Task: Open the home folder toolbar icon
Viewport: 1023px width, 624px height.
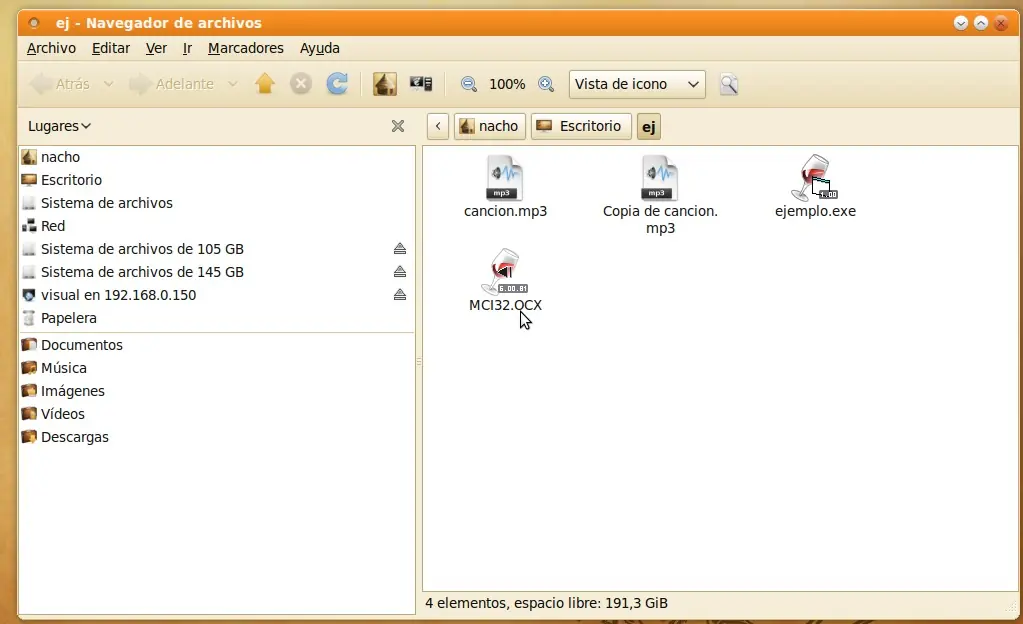Action: tap(385, 84)
